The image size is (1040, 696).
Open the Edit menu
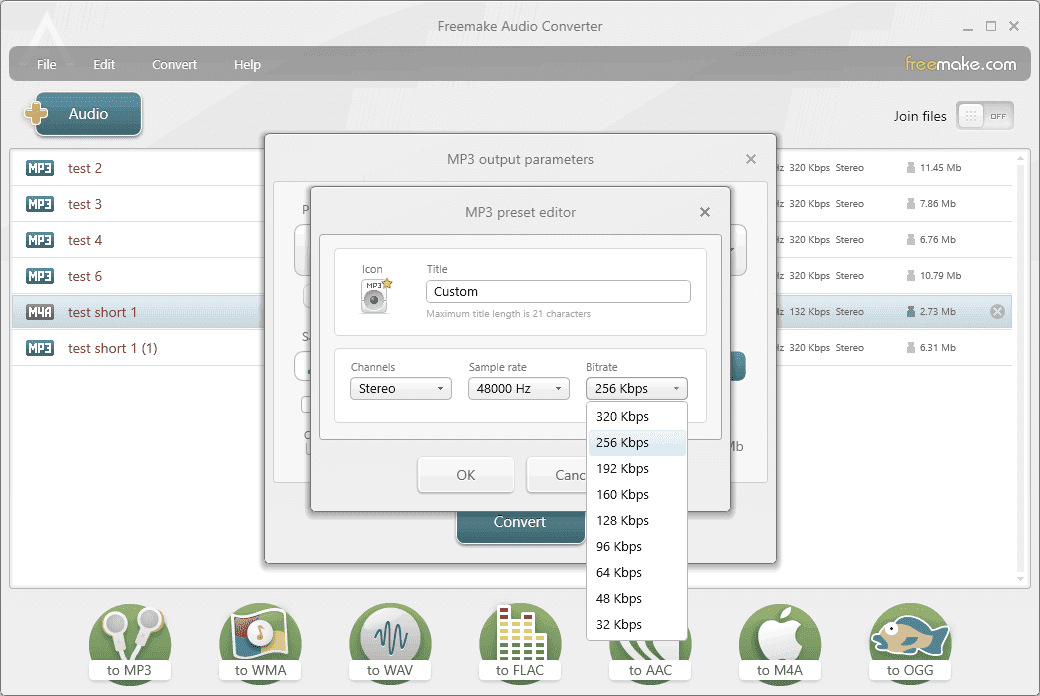(104, 64)
